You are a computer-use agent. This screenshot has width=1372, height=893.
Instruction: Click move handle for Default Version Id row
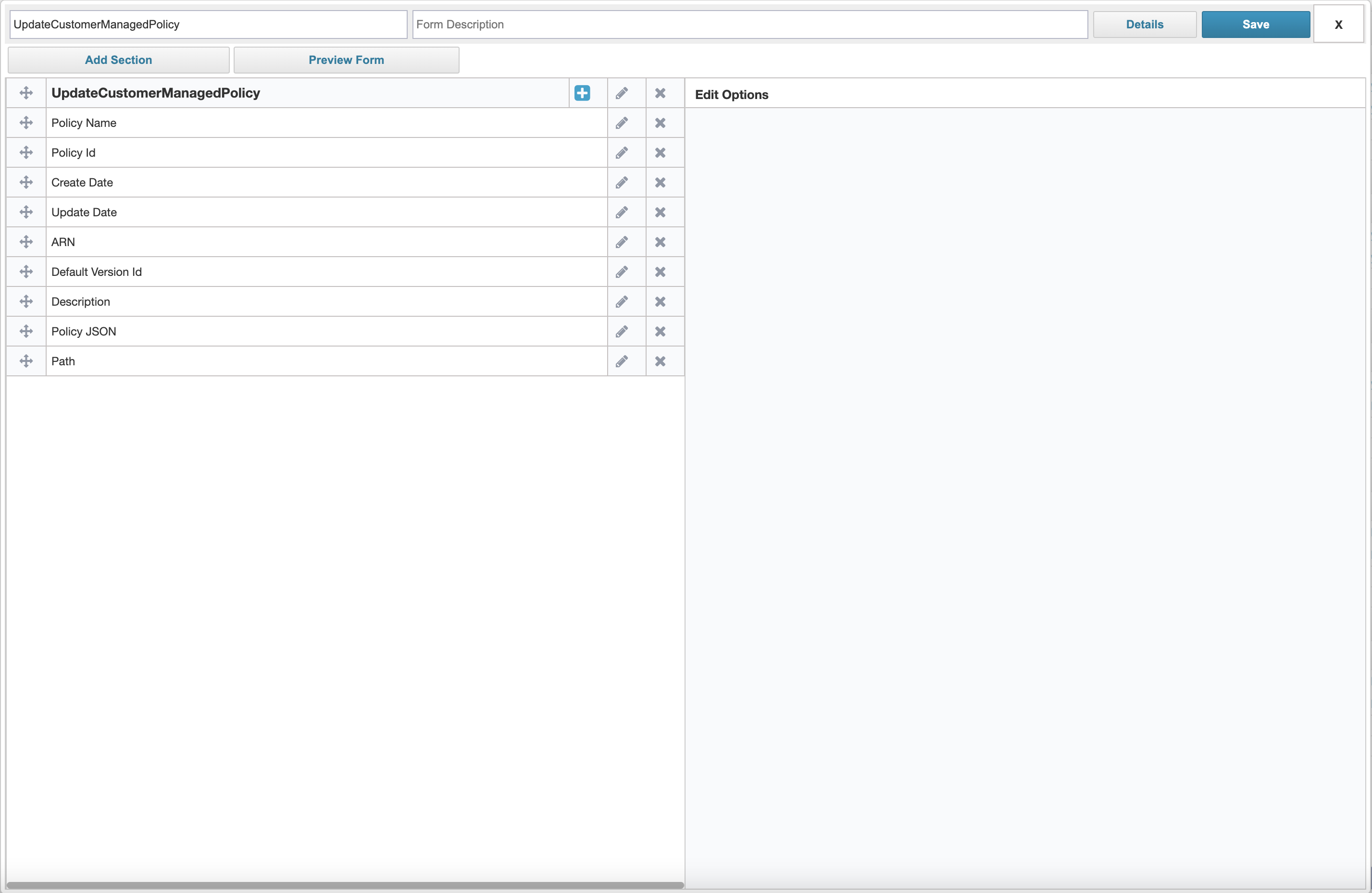click(x=26, y=272)
